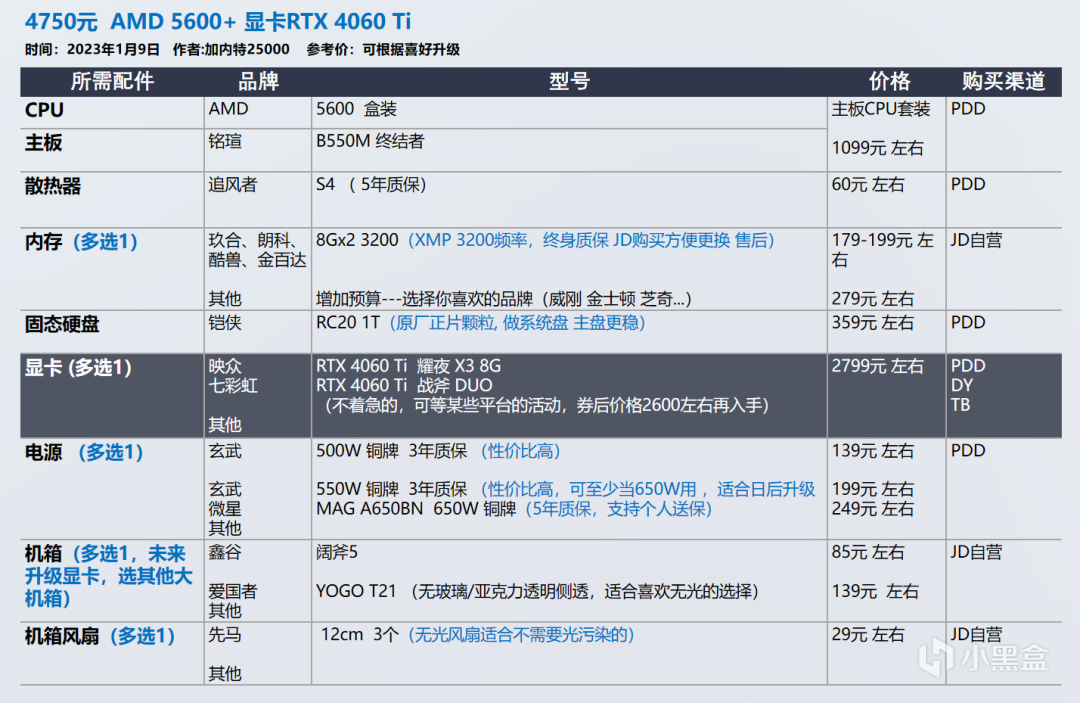Image resolution: width=1080 pixels, height=703 pixels.
Task: Select the column header '型号'
Action: [569, 81]
